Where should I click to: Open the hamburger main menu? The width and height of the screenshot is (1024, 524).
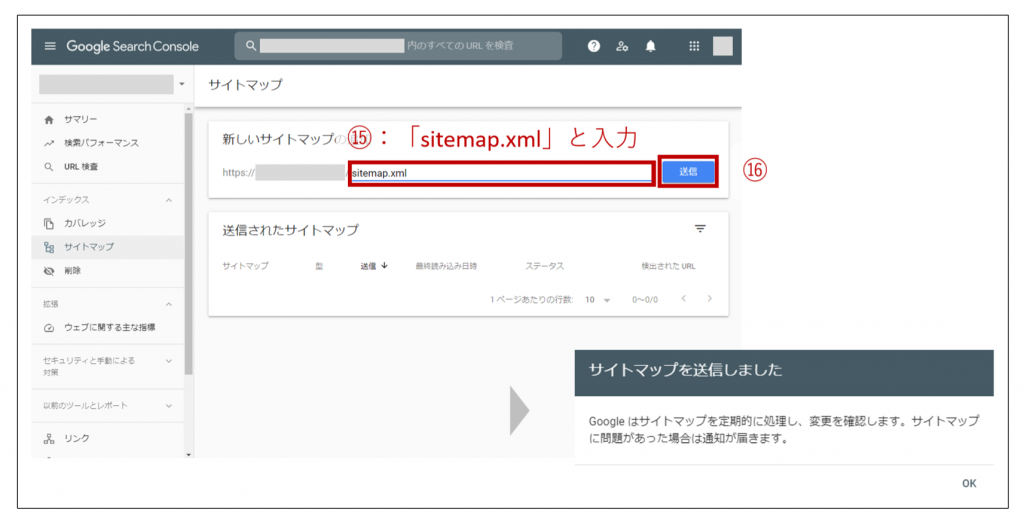50,46
